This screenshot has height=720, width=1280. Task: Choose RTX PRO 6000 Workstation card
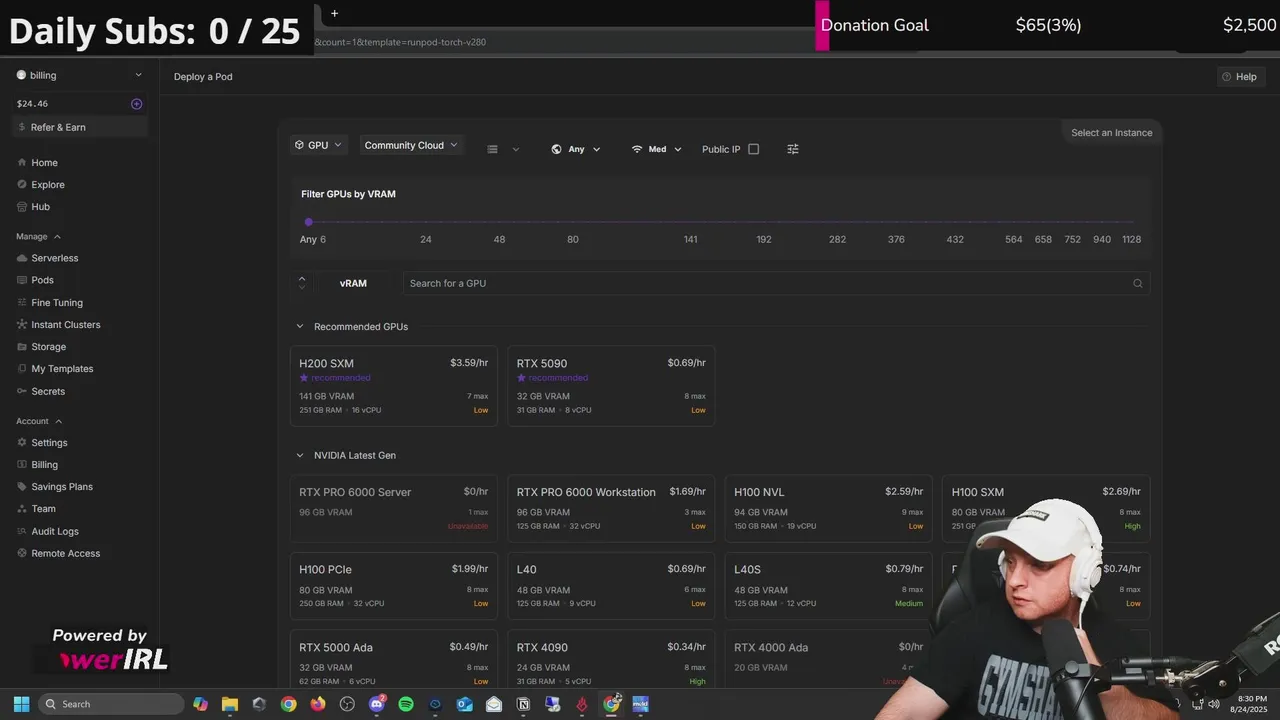click(x=611, y=508)
